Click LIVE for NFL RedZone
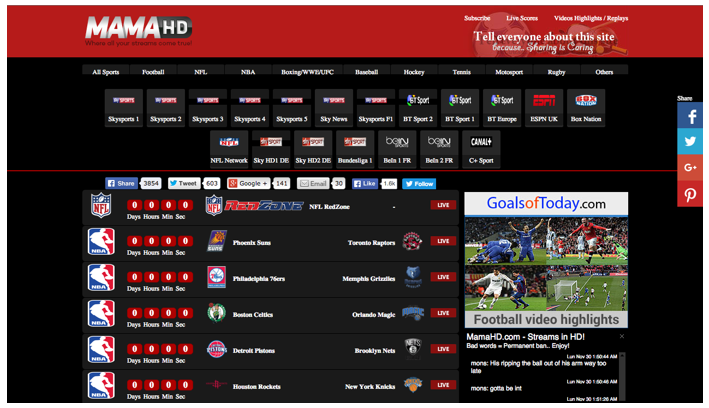 tap(443, 205)
